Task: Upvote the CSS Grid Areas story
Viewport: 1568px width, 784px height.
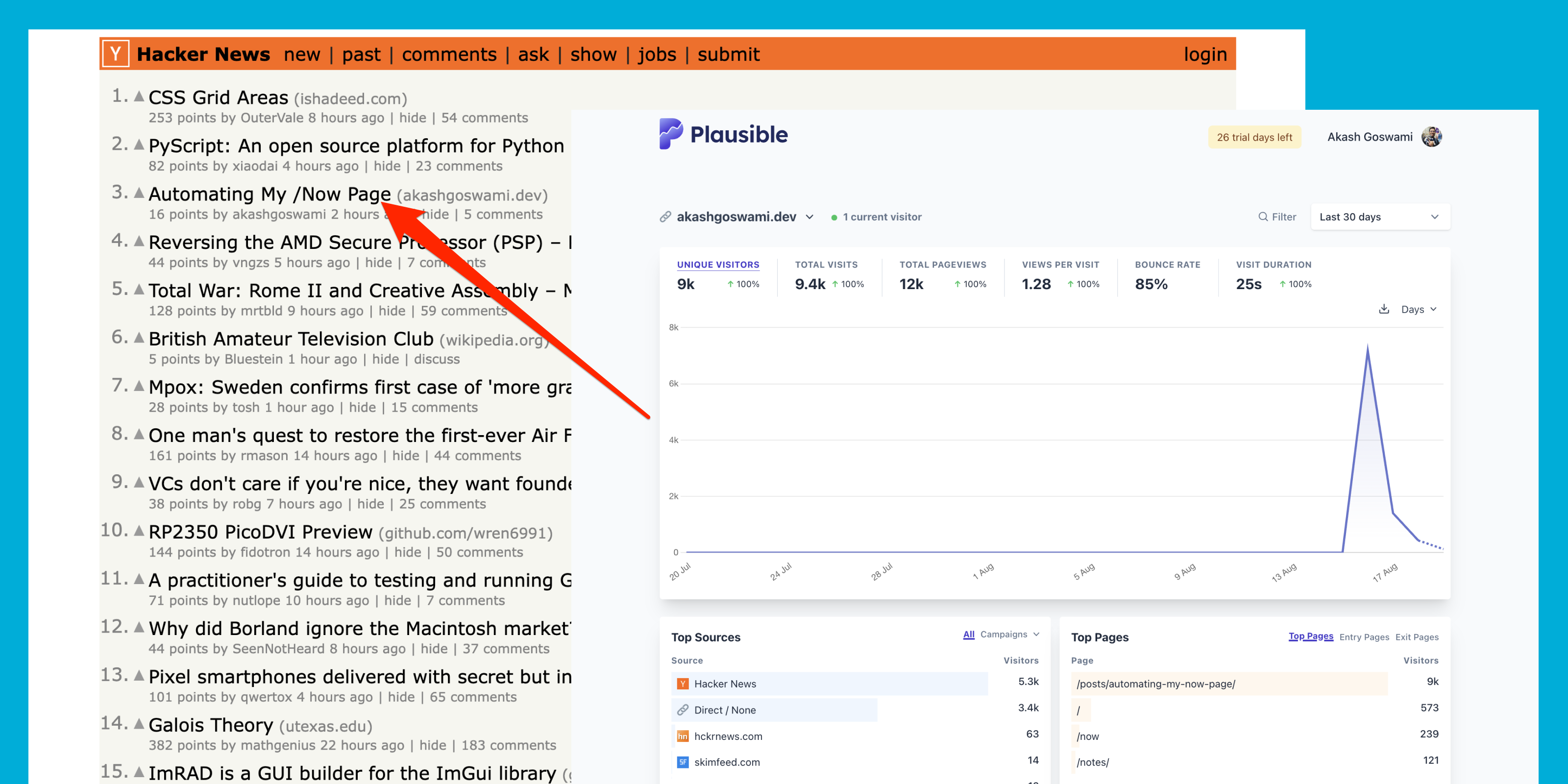Action: point(139,96)
